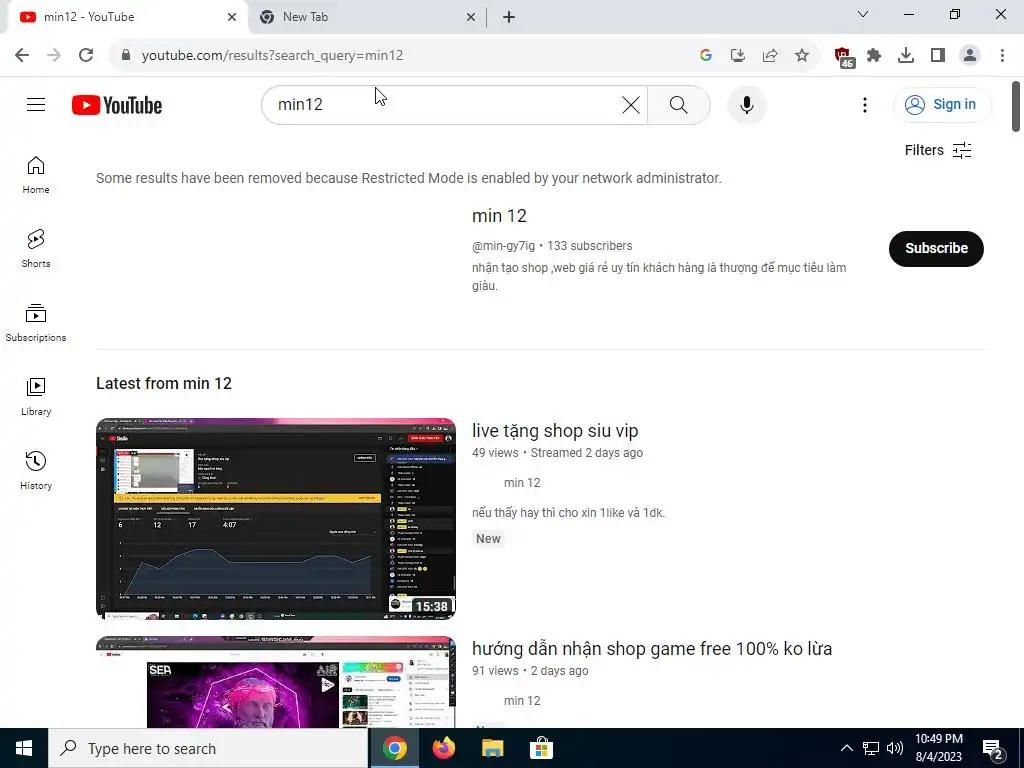Open YouTube settings three-dot menu
This screenshot has width=1024, height=768.
coord(865,104)
